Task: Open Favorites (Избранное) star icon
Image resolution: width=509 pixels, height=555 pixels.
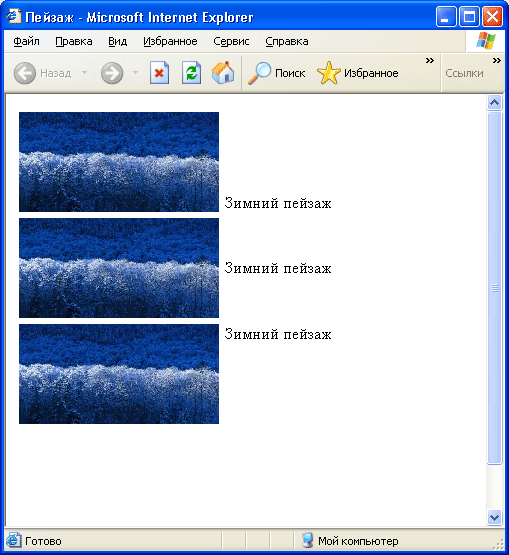Action: (x=328, y=73)
